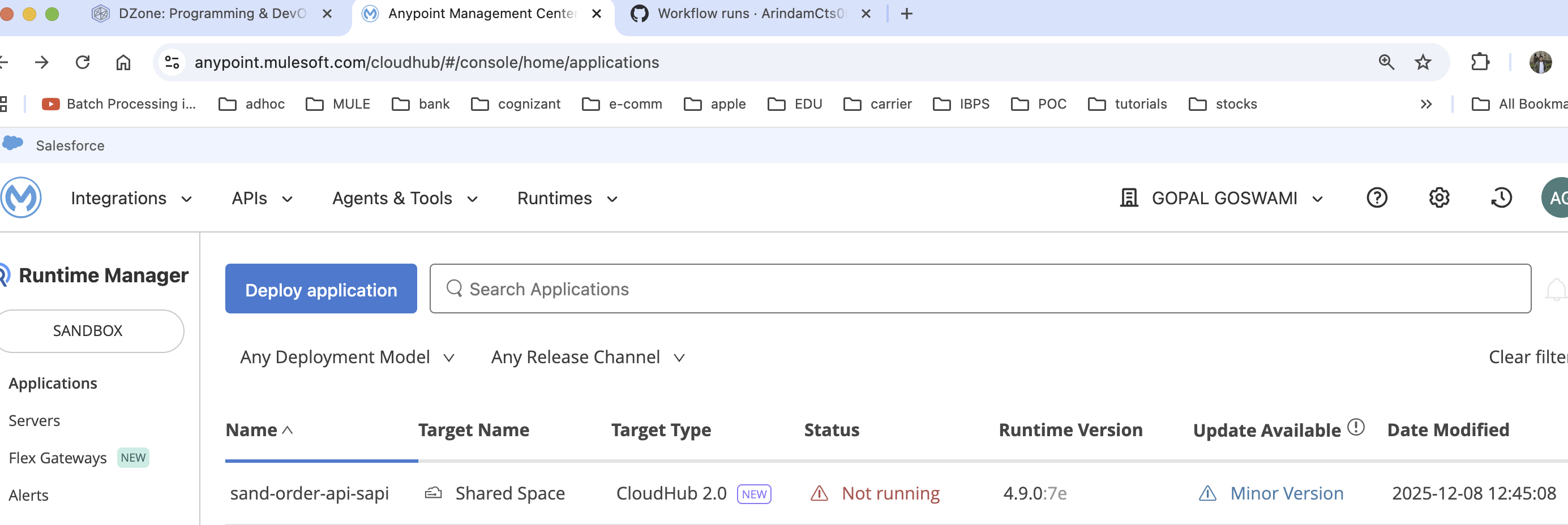The image size is (1568, 525).
Task: Click the Deploy application button
Action: 321,289
